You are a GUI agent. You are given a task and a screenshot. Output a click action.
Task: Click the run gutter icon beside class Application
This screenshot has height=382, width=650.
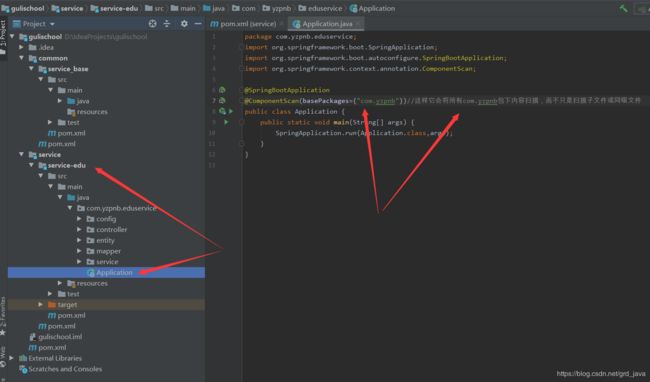click(x=231, y=111)
